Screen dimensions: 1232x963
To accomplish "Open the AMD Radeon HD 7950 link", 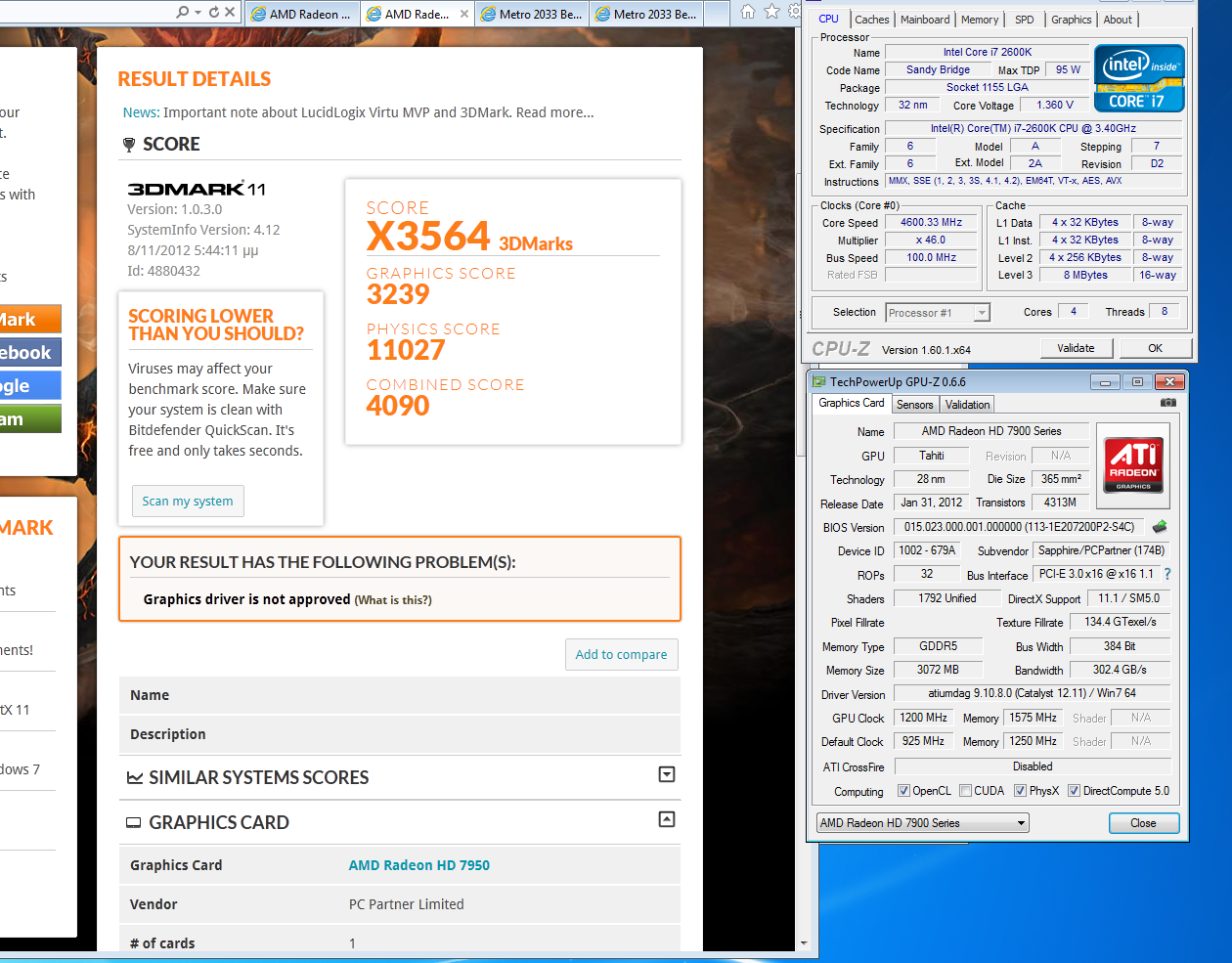I will click(419, 865).
